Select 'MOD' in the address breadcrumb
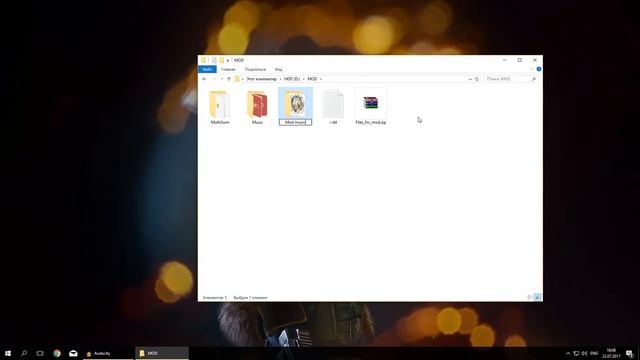 coord(312,79)
